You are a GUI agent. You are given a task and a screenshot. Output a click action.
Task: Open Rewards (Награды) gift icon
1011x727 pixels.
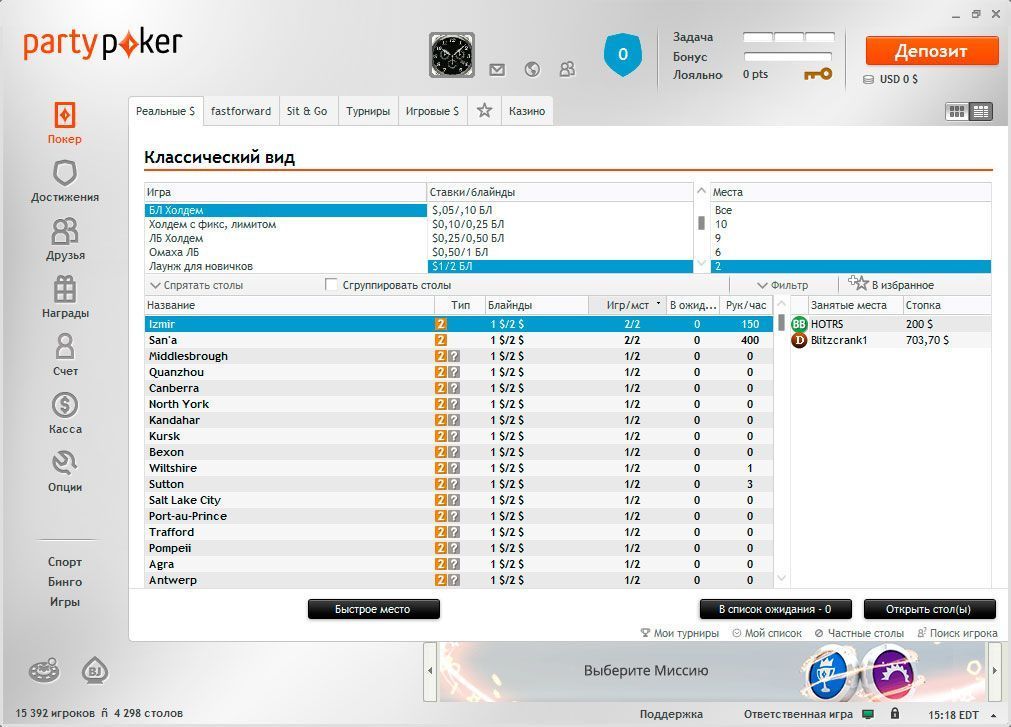pyautogui.click(x=64, y=289)
